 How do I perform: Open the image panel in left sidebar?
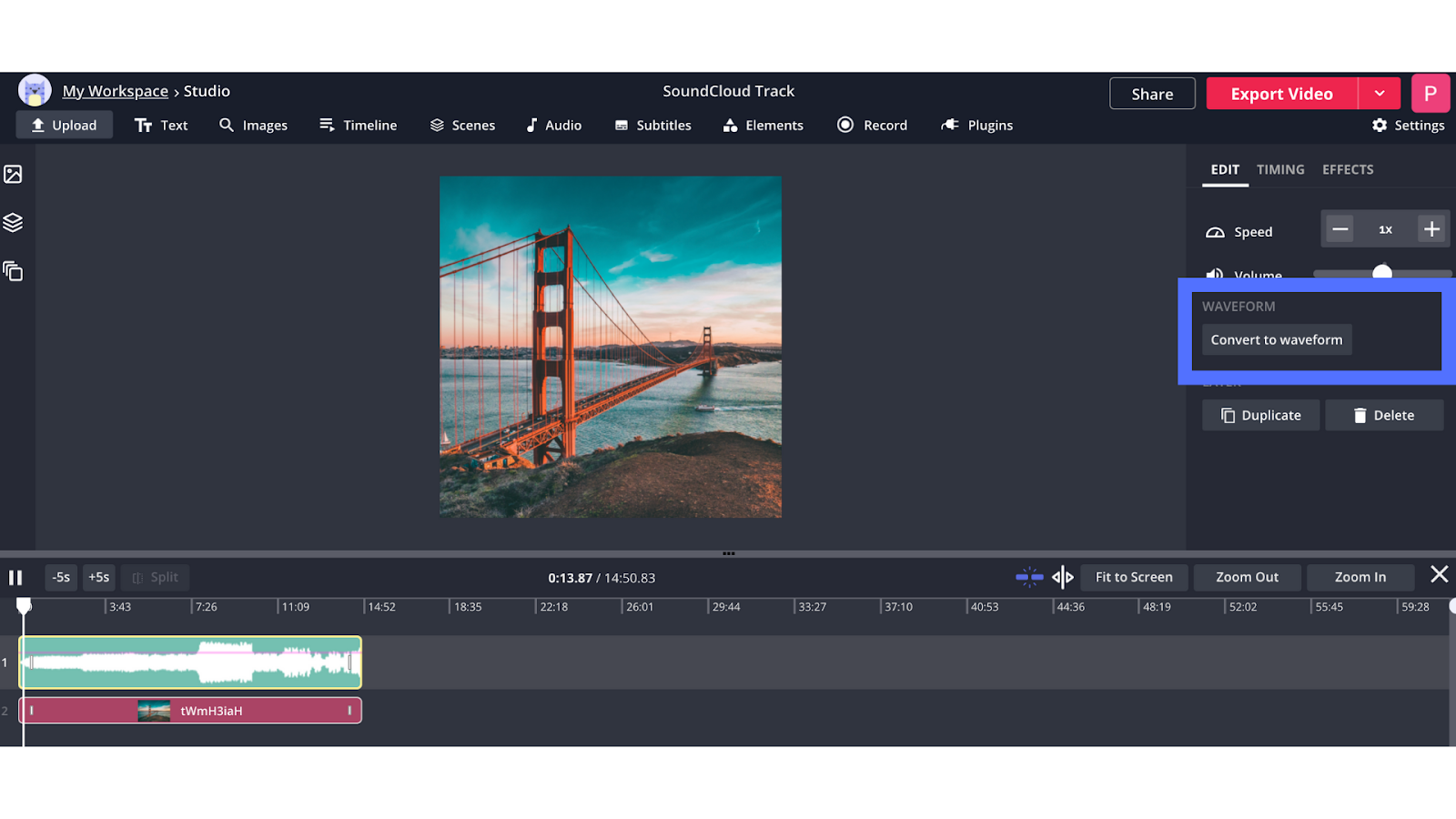point(13,174)
